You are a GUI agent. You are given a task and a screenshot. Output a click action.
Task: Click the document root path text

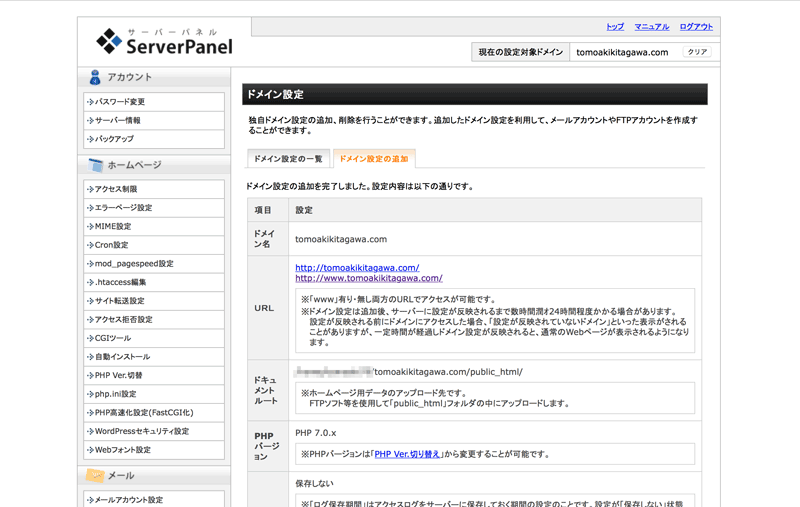[409, 372]
